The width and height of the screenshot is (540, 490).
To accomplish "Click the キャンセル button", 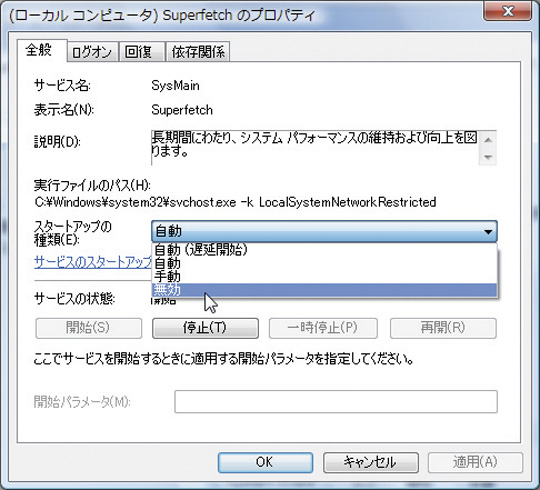I will click(371, 462).
